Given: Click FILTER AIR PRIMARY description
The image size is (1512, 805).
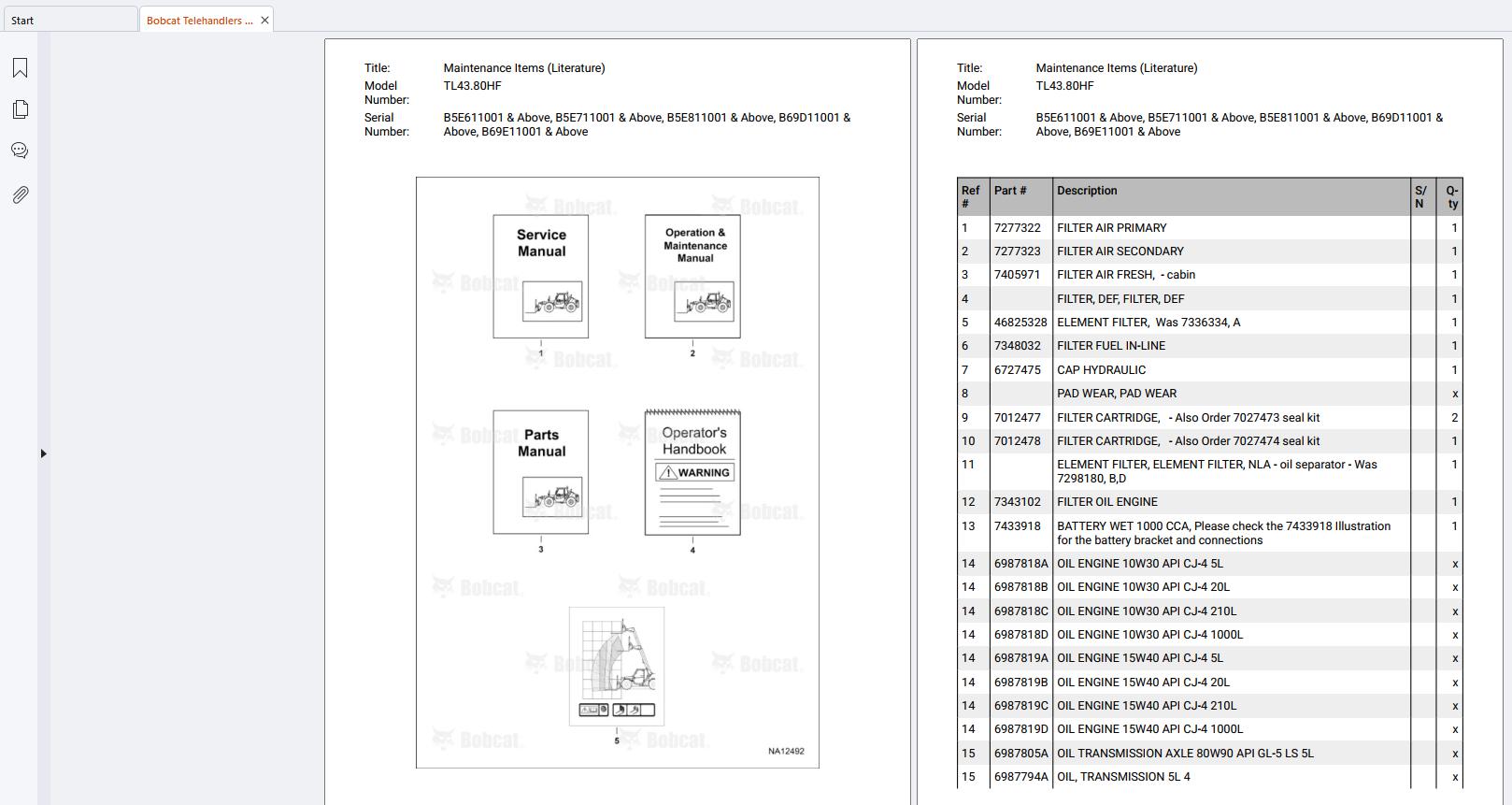Looking at the screenshot, I should point(1112,228).
